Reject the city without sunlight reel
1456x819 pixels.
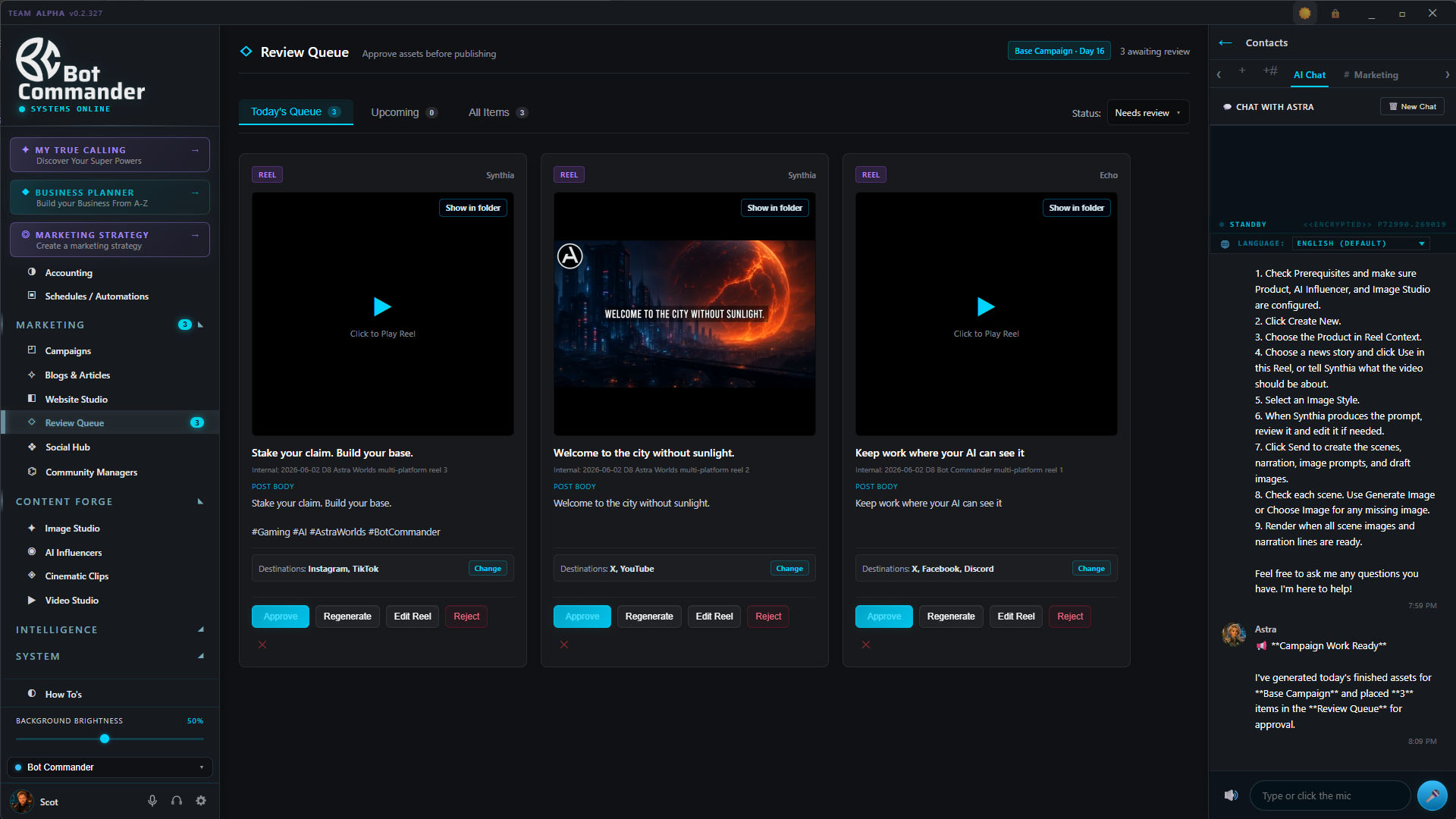coord(768,617)
